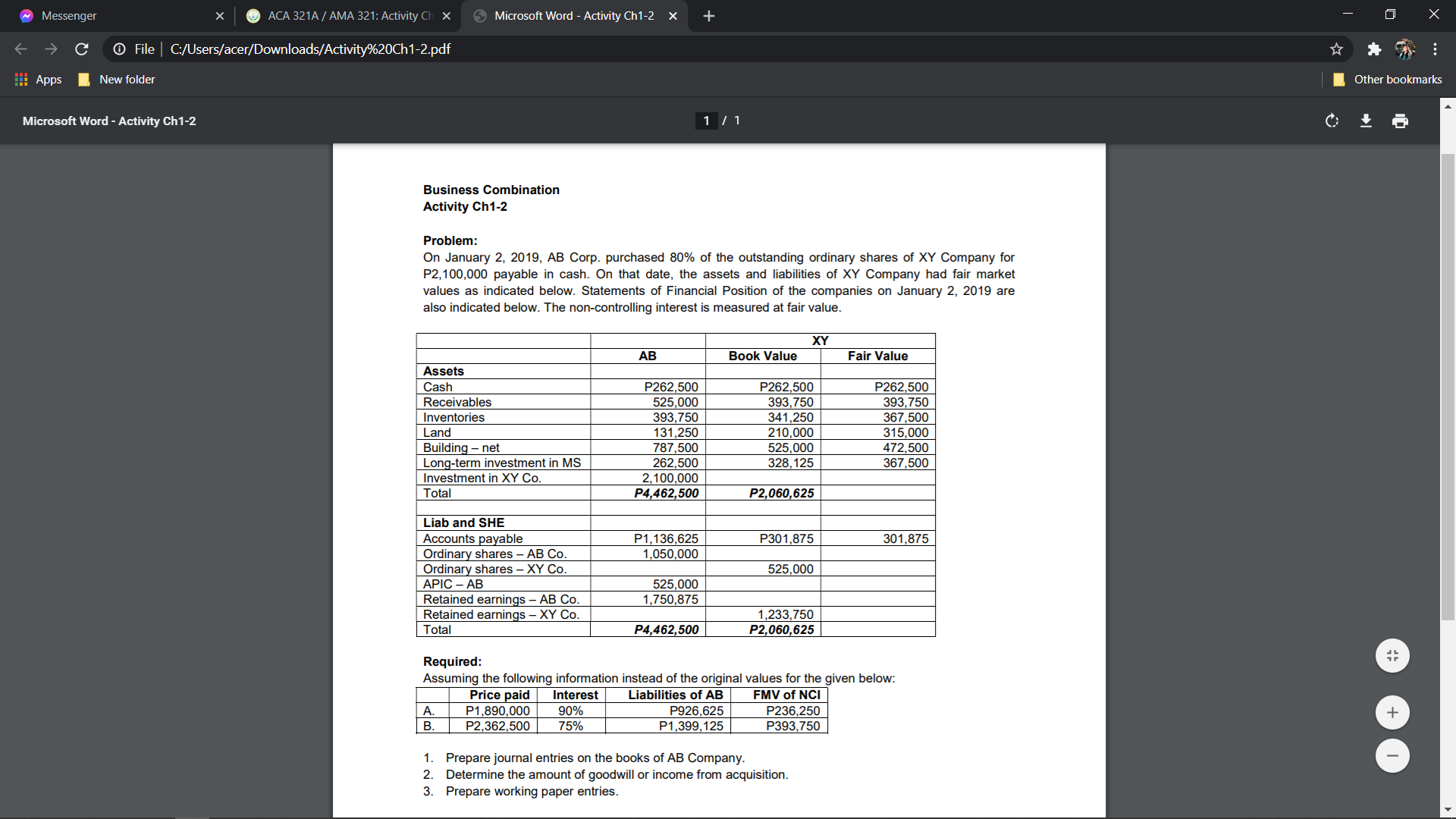The height and width of the screenshot is (819, 1456).
Task: Toggle the extensions puzzle panel
Action: coord(1374,49)
